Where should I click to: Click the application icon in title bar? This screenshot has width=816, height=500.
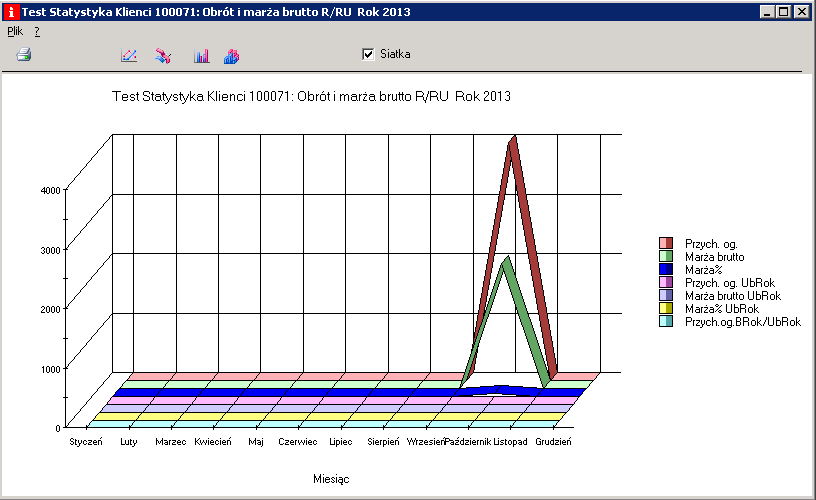point(11,11)
